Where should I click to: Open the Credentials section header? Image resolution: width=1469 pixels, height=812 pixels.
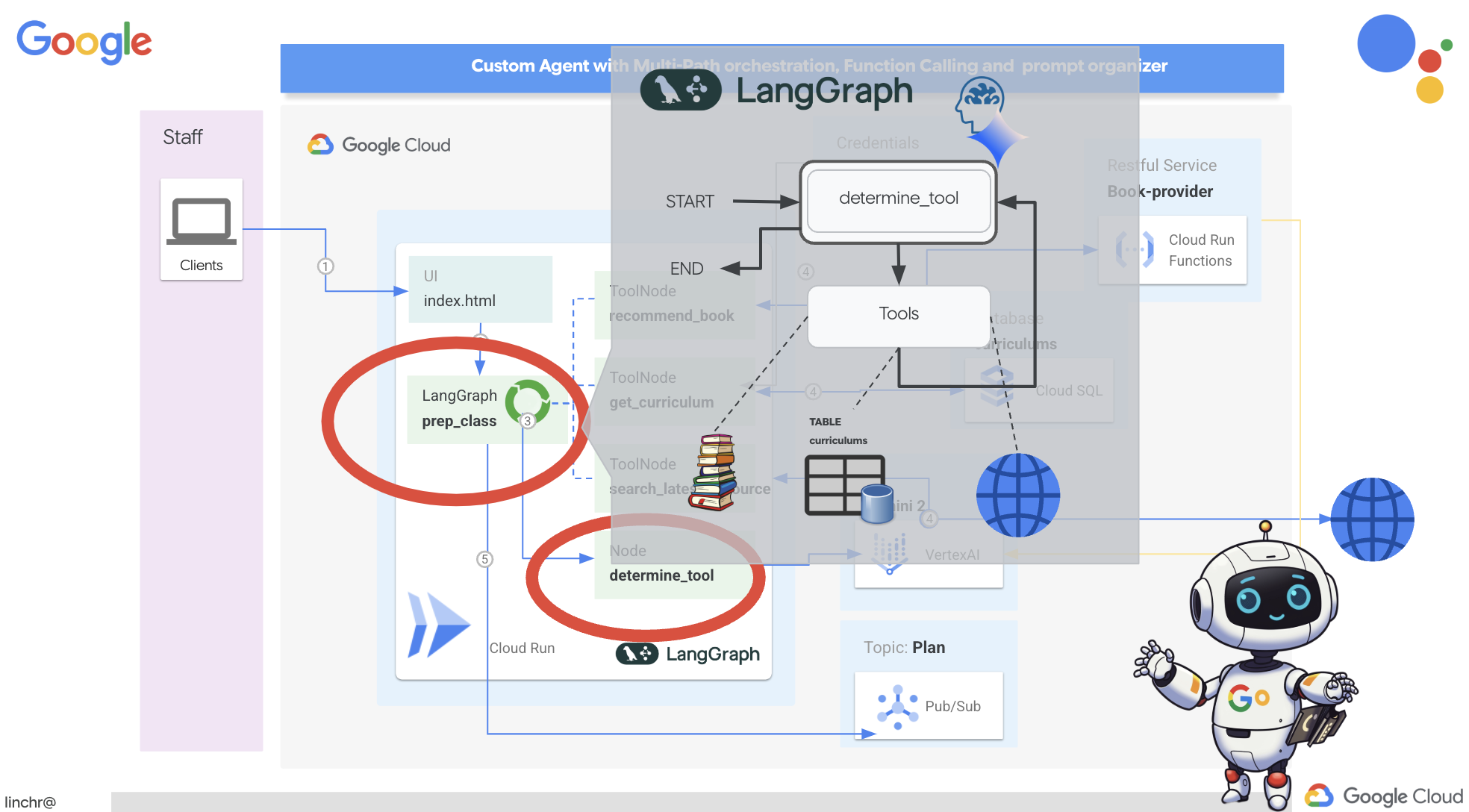click(x=877, y=143)
